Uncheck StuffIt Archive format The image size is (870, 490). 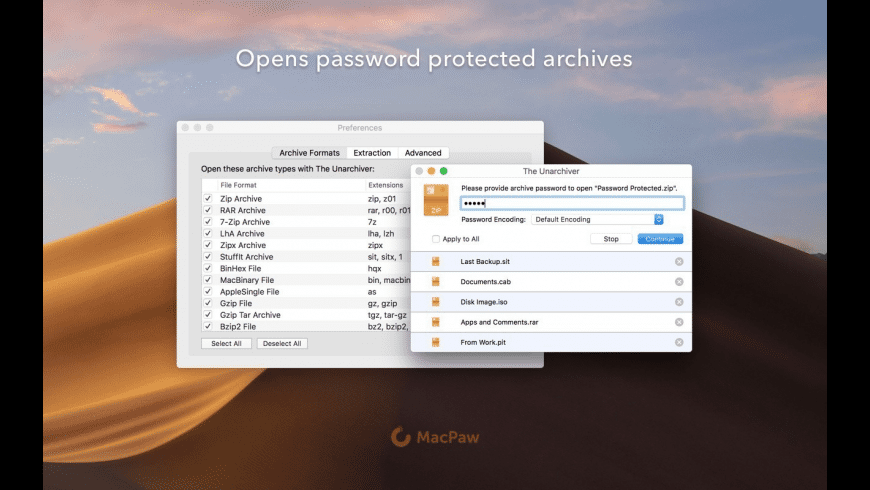tap(208, 256)
